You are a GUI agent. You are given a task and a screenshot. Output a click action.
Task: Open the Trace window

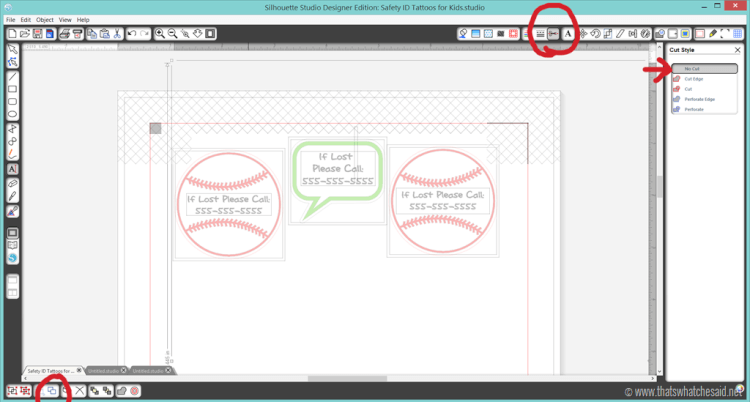coord(685,34)
